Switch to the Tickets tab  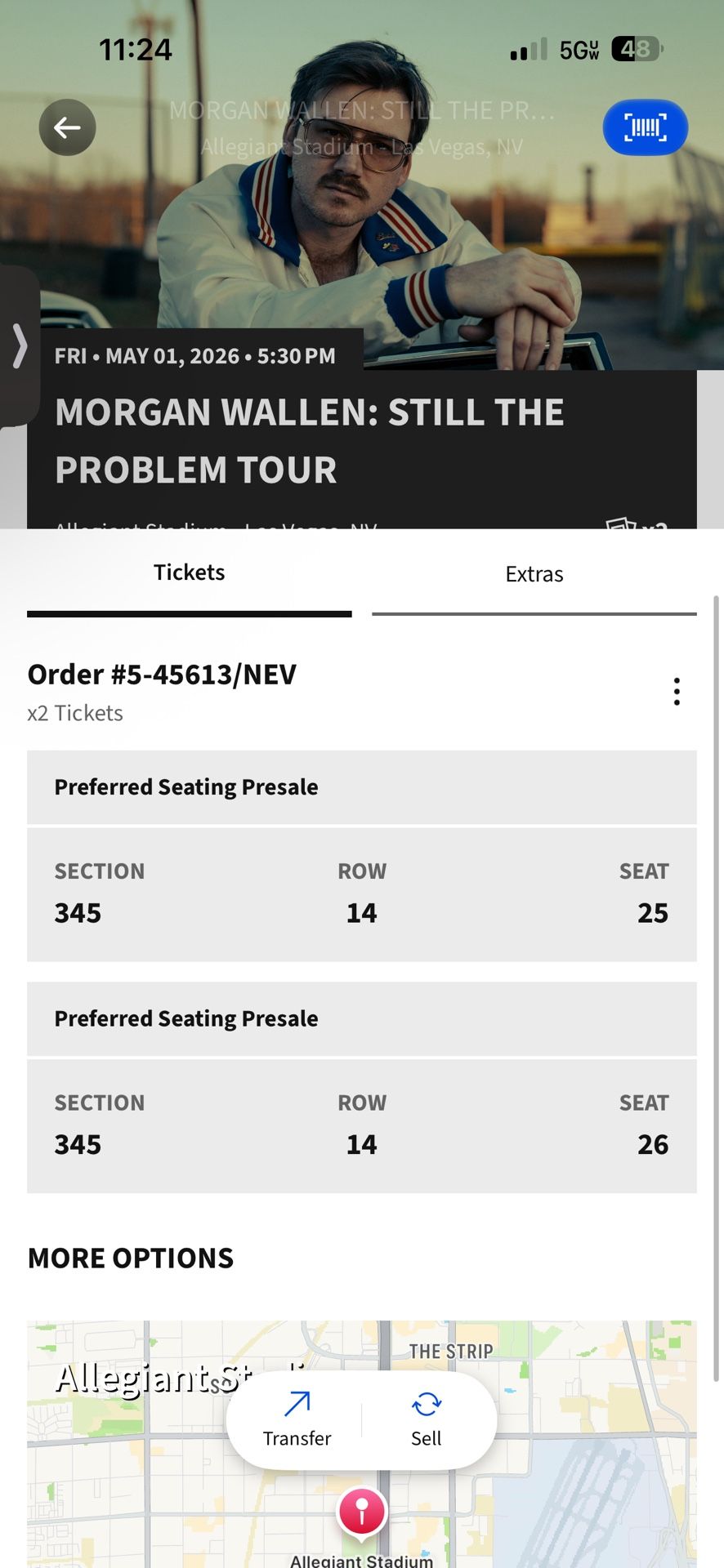pyautogui.click(x=189, y=572)
